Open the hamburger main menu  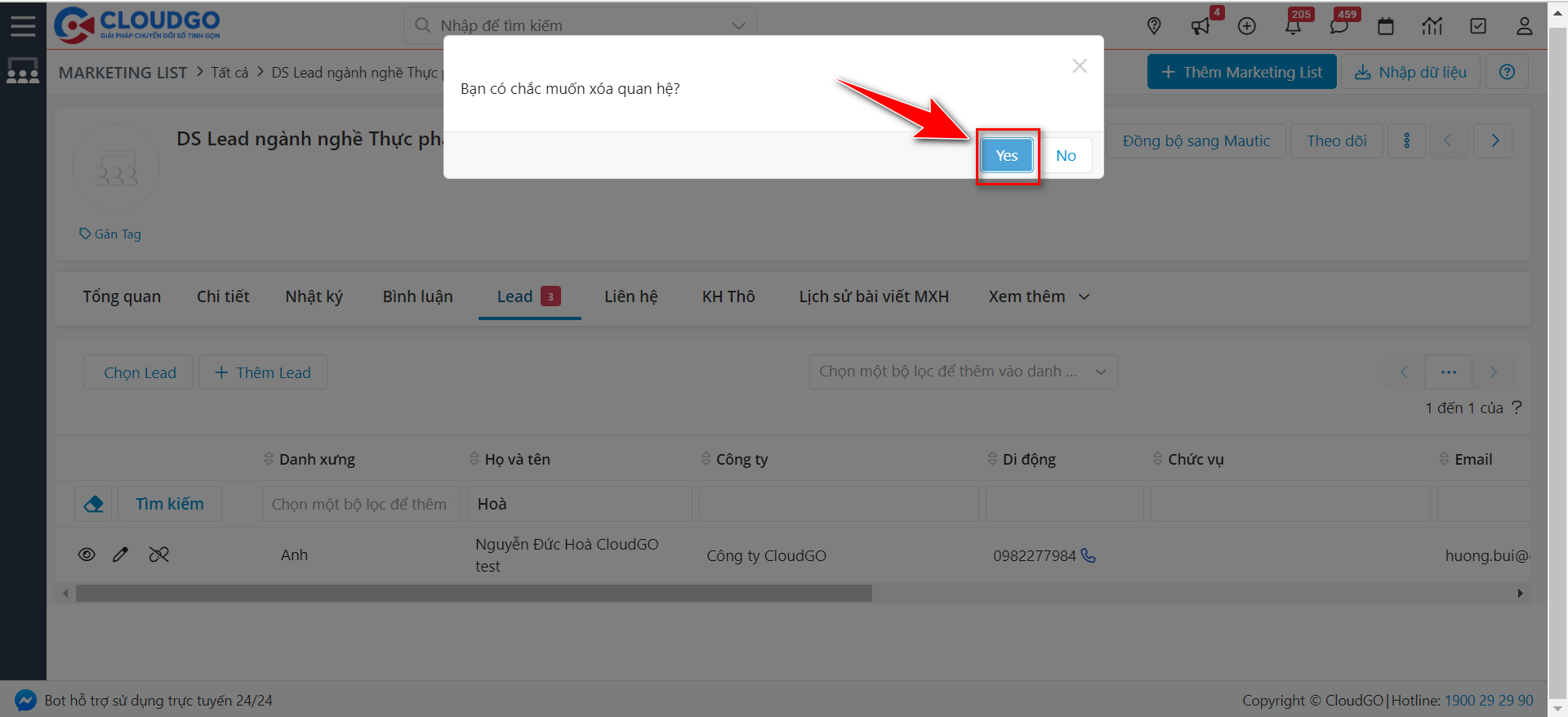23,26
